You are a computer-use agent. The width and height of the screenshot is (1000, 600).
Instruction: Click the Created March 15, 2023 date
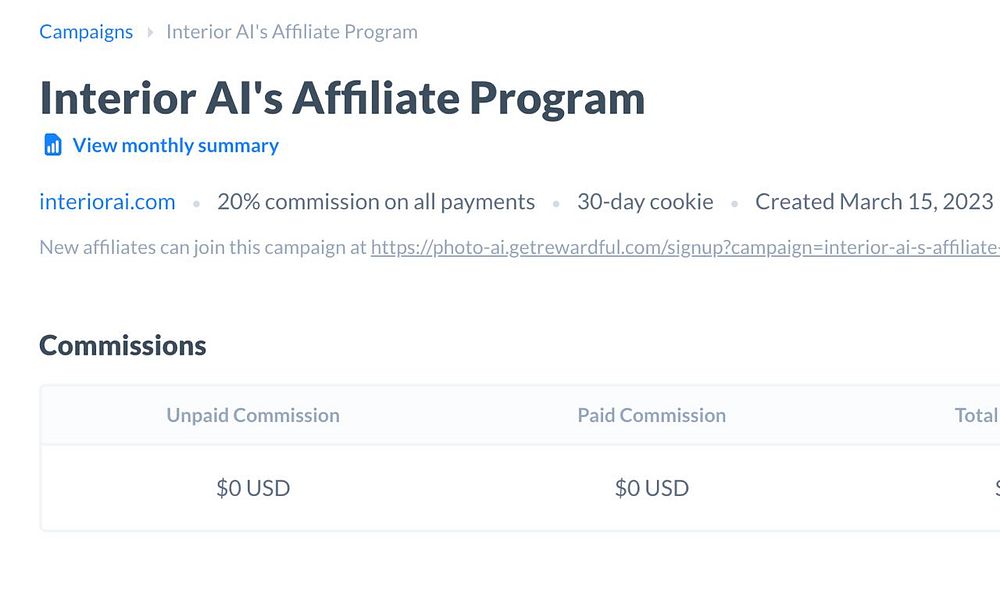pos(874,202)
